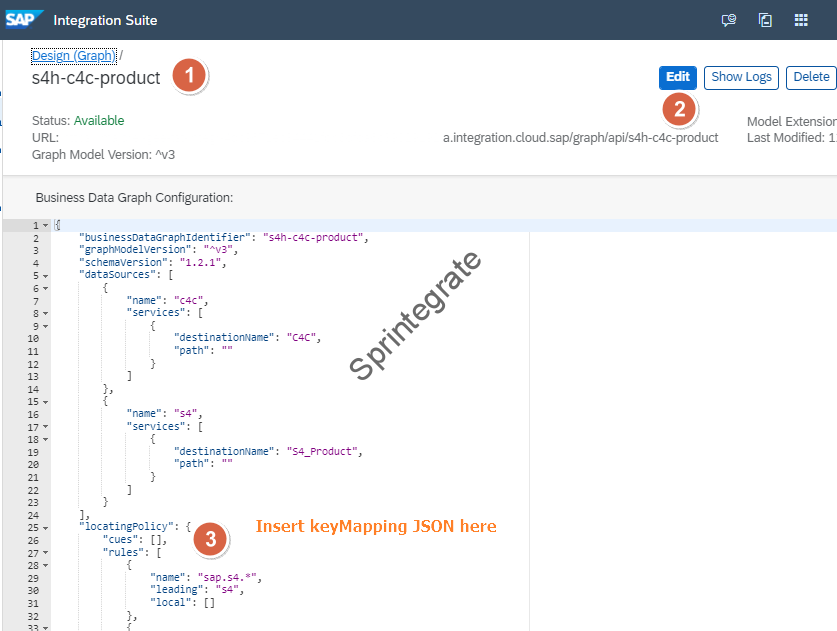Collapse the s4 services array at line 17

(45, 424)
